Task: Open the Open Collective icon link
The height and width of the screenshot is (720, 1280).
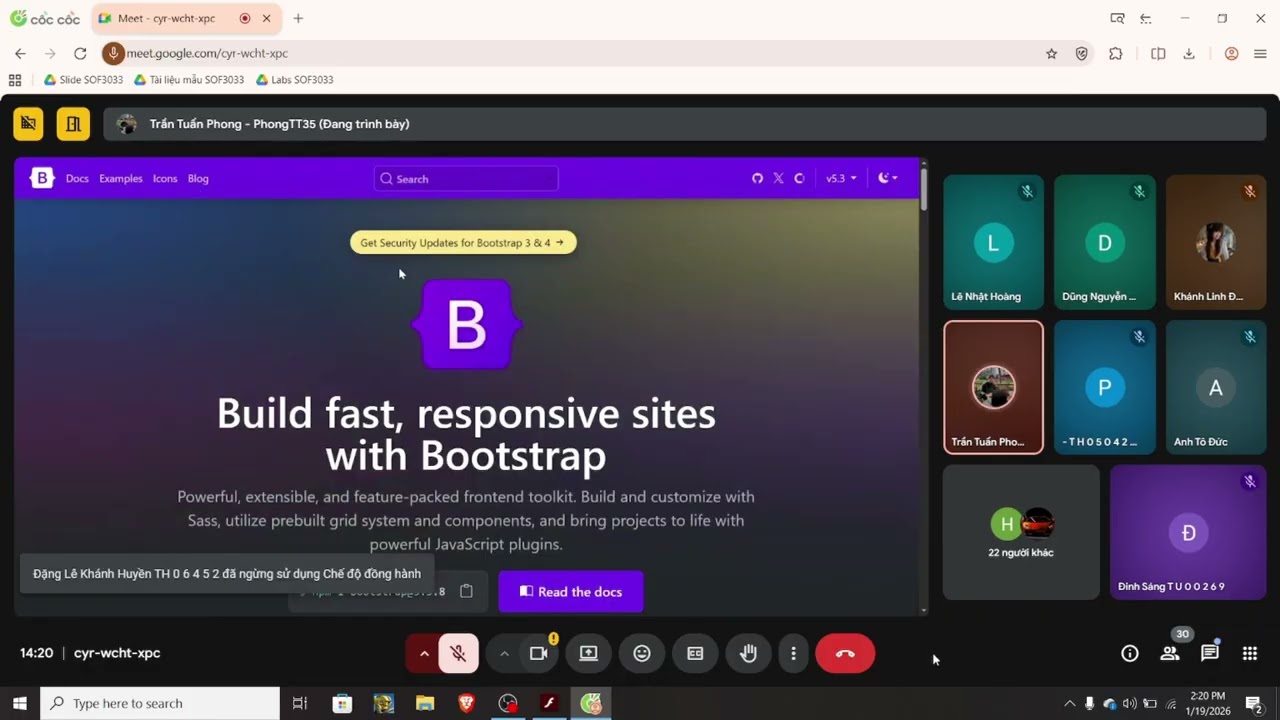Action: point(799,178)
